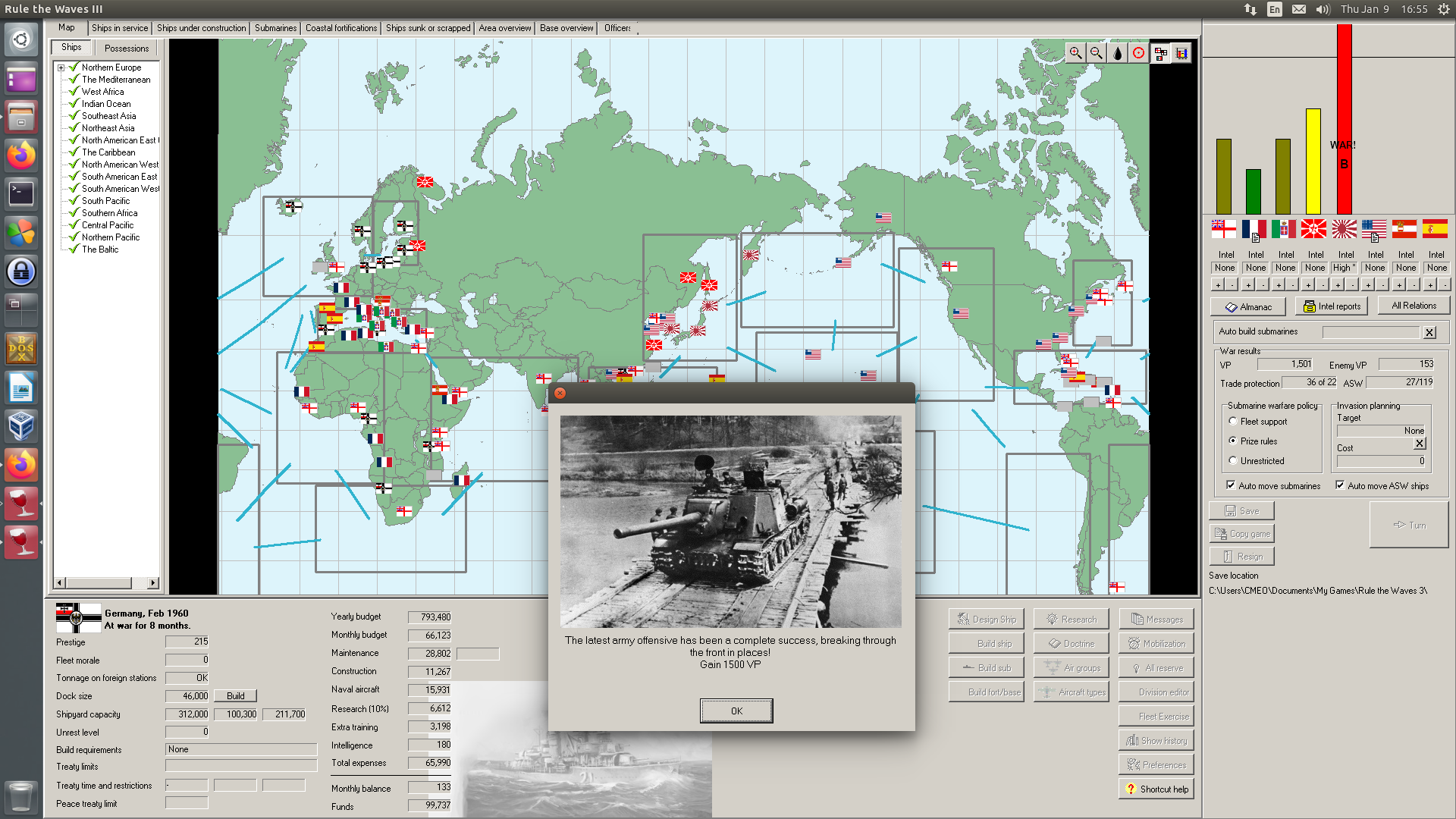This screenshot has height=819, width=1456.
Task: Increase intel level for Great Britain
Action: coord(1218,285)
